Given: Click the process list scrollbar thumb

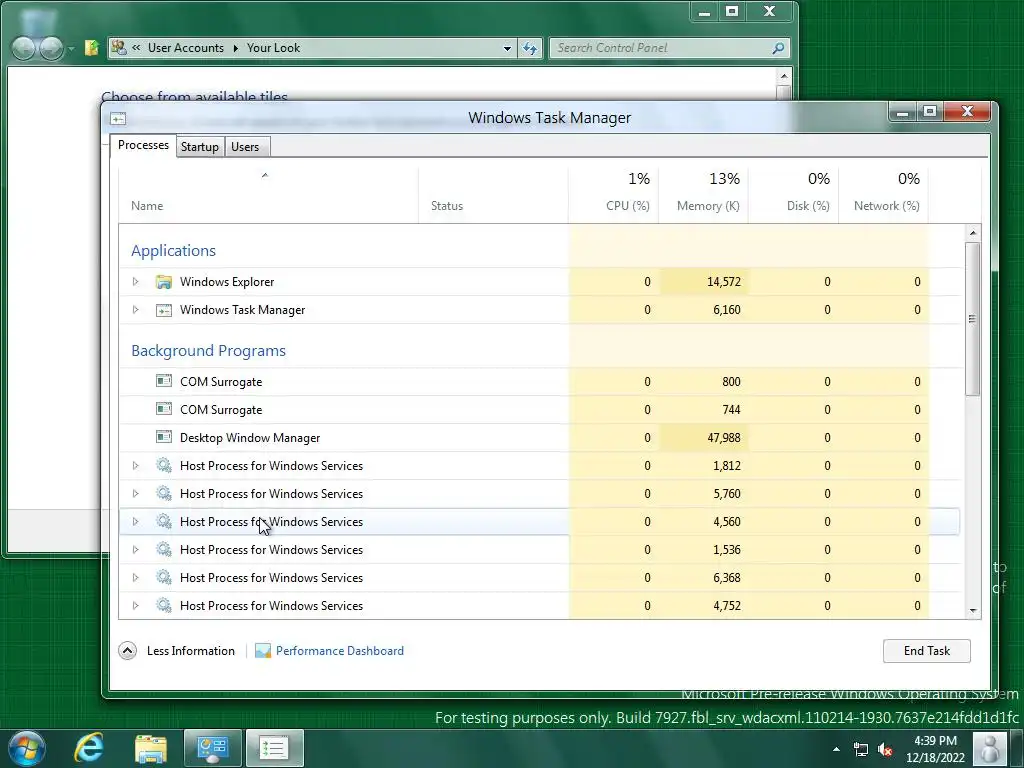Looking at the screenshot, I should (x=972, y=319).
